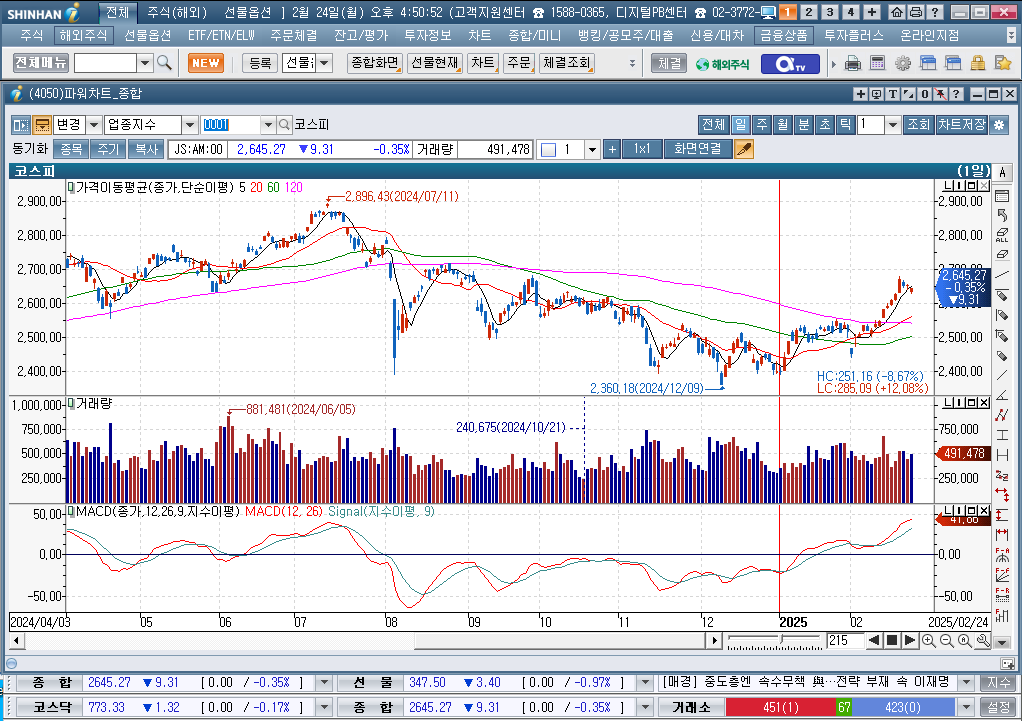Open the 변경 dropdown arrow
Viewport: 1022px width, 721px height.
94,125
